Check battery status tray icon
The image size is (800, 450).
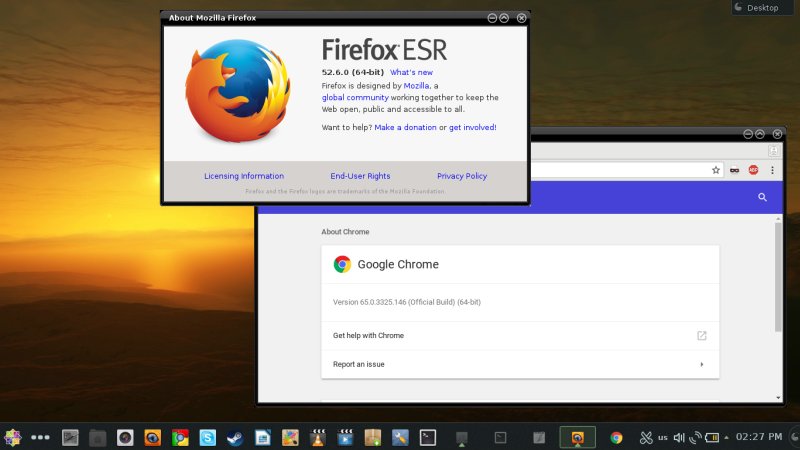(712, 437)
